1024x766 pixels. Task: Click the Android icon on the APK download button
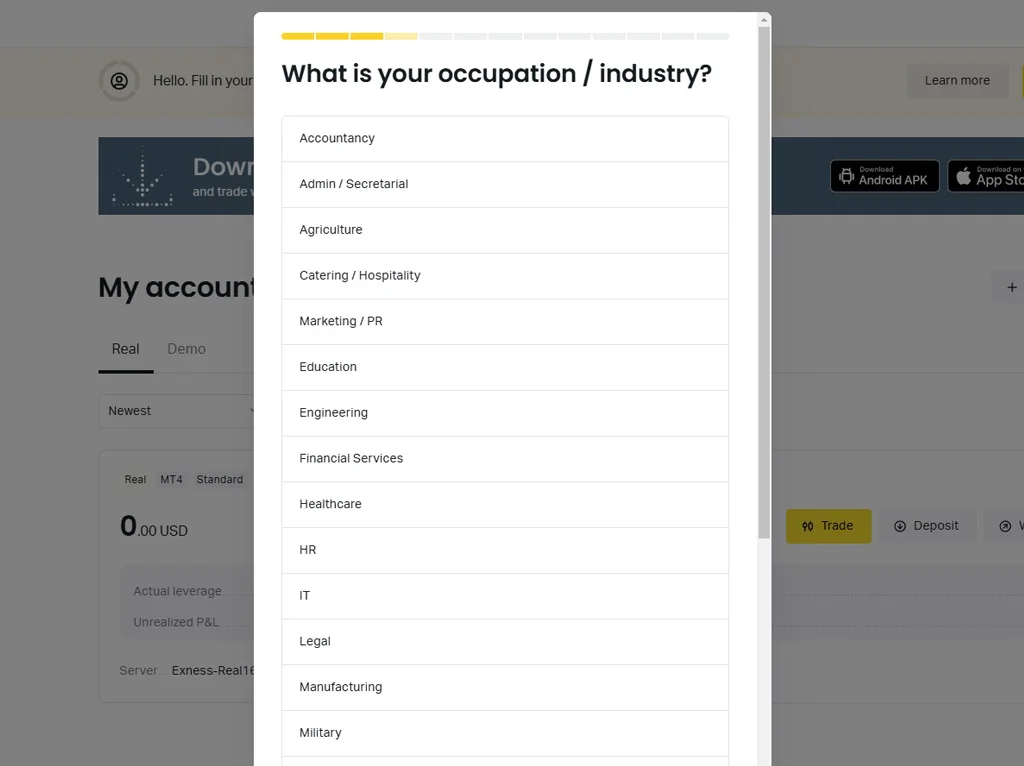point(849,176)
